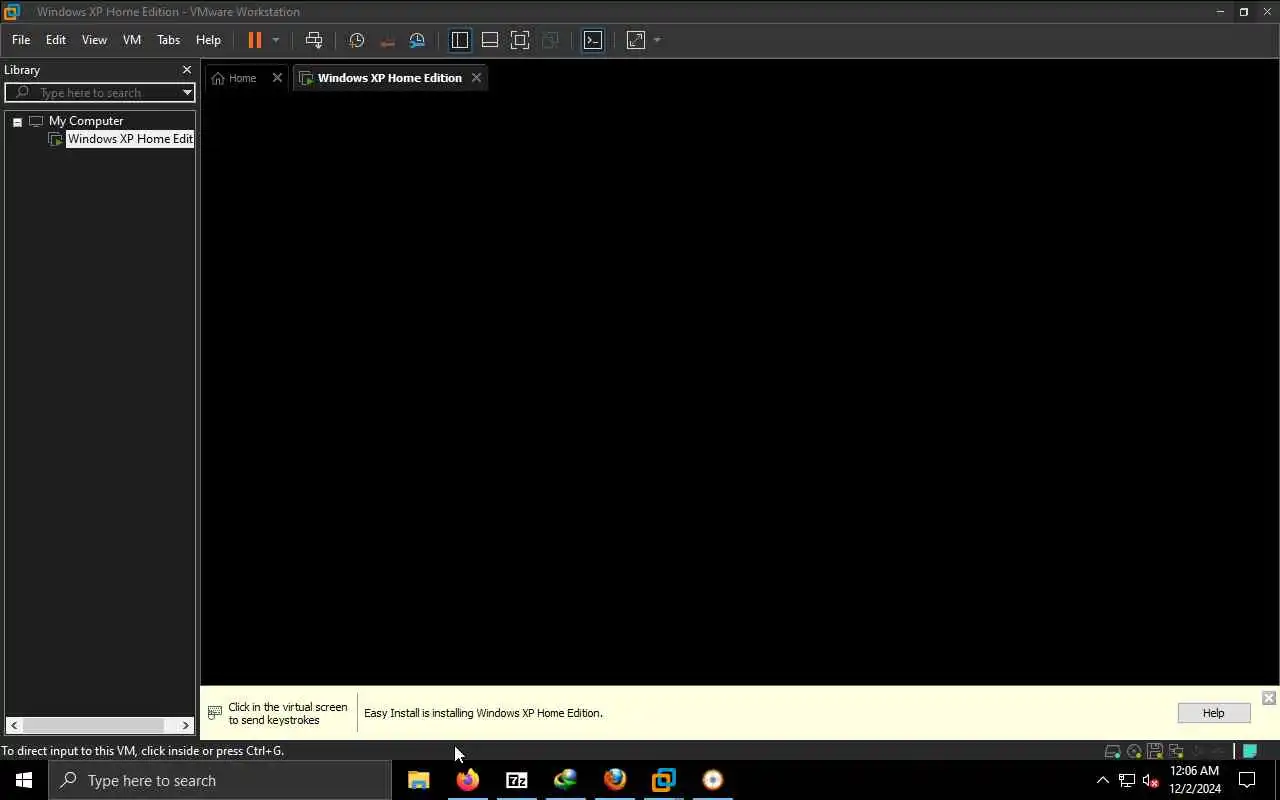Close the Library panel
The image size is (1280, 800).
point(186,70)
